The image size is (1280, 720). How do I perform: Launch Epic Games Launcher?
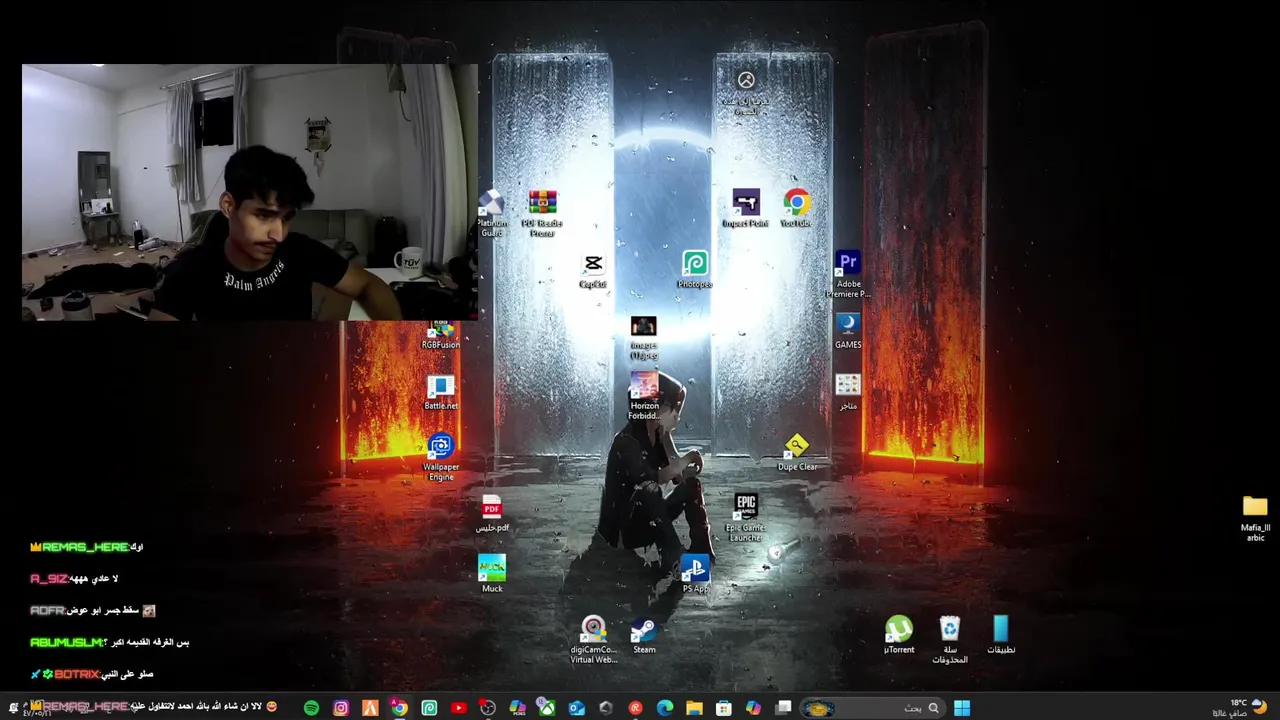(x=746, y=518)
